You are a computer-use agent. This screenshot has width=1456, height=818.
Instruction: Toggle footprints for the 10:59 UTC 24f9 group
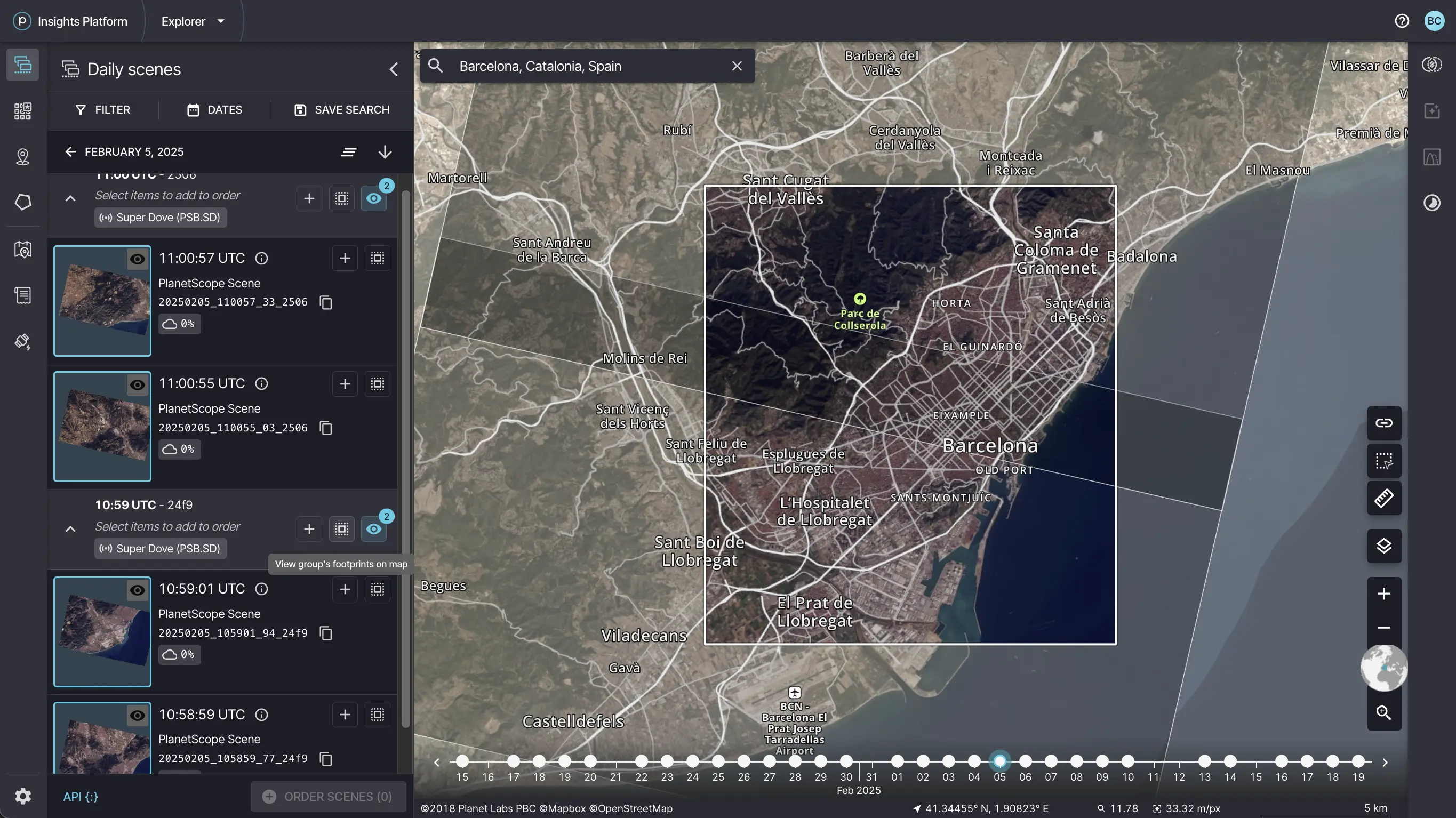pyautogui.click(x=374, y=529)
